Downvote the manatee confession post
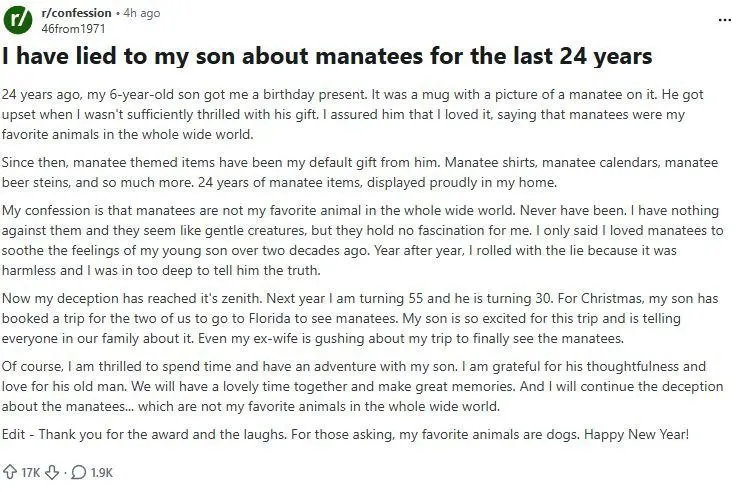 point(52,472)
